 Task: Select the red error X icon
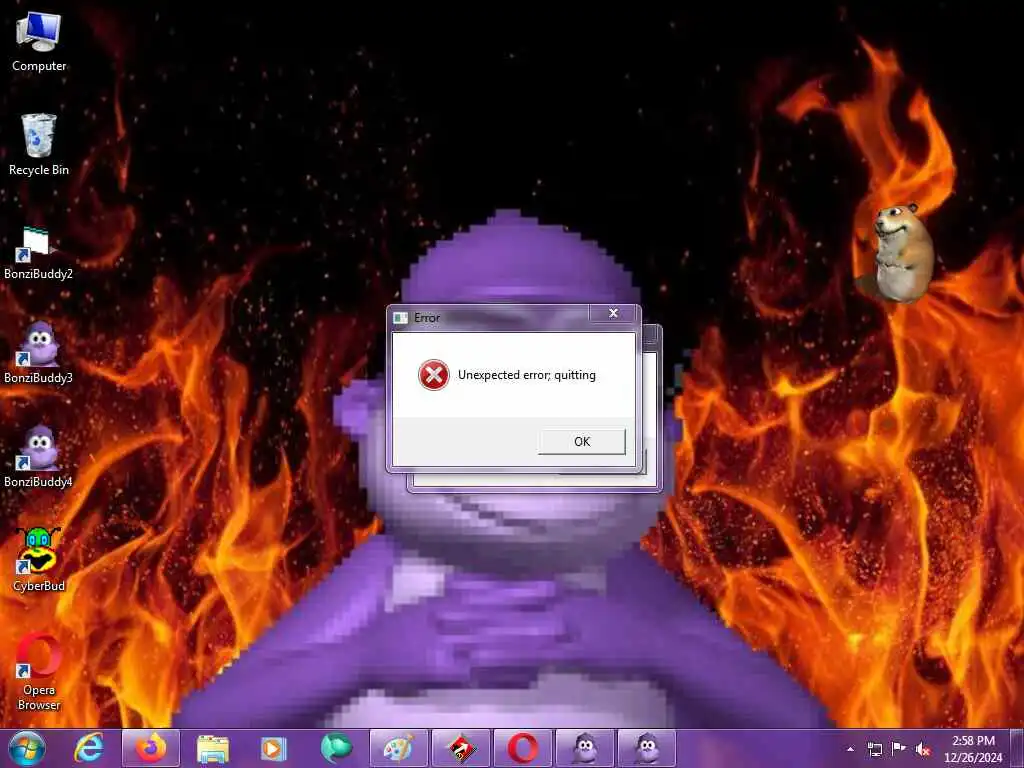tap(434, 375)
